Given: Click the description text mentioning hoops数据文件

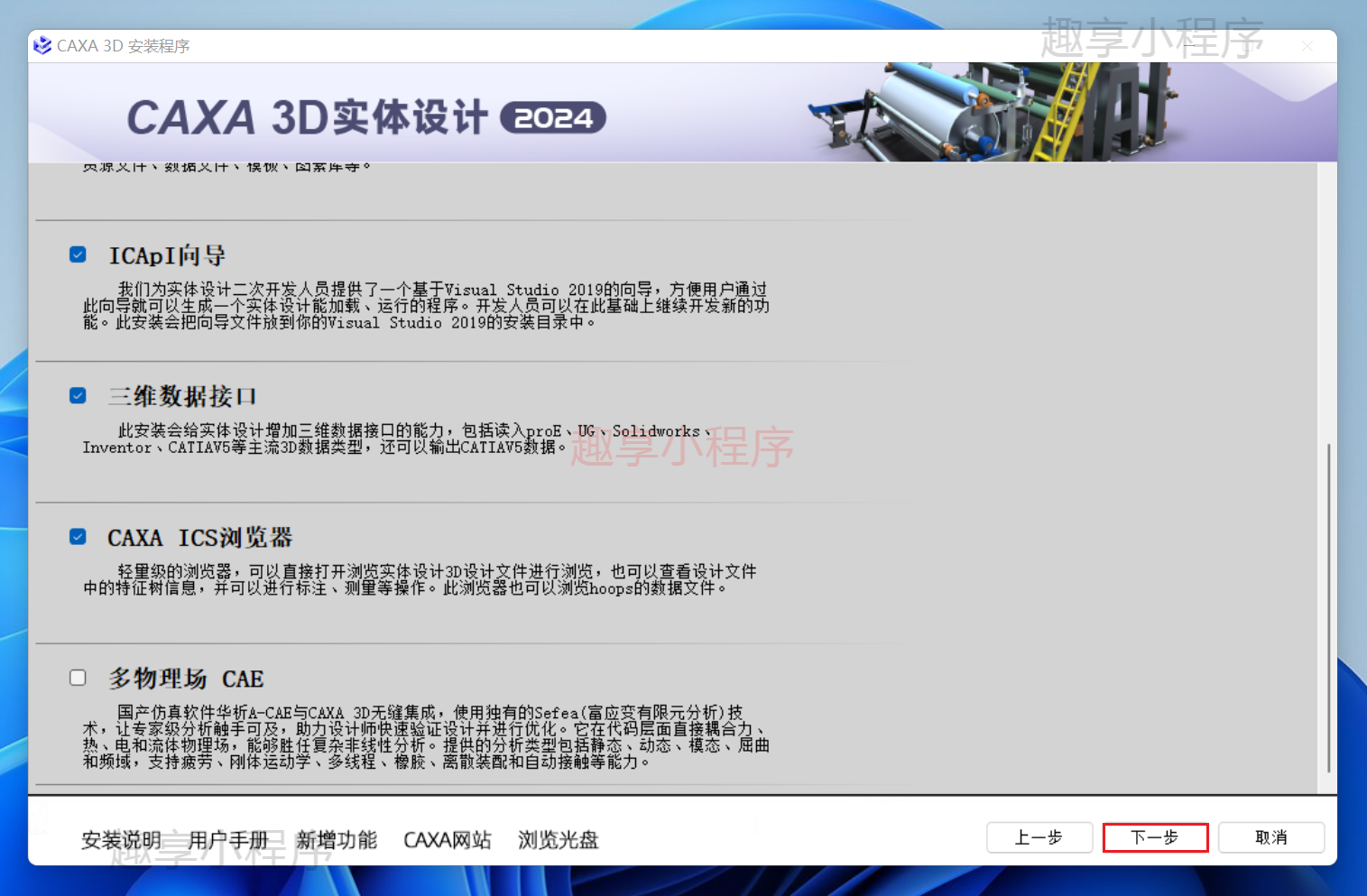Looking at the screenshot, I should (420, 579).
